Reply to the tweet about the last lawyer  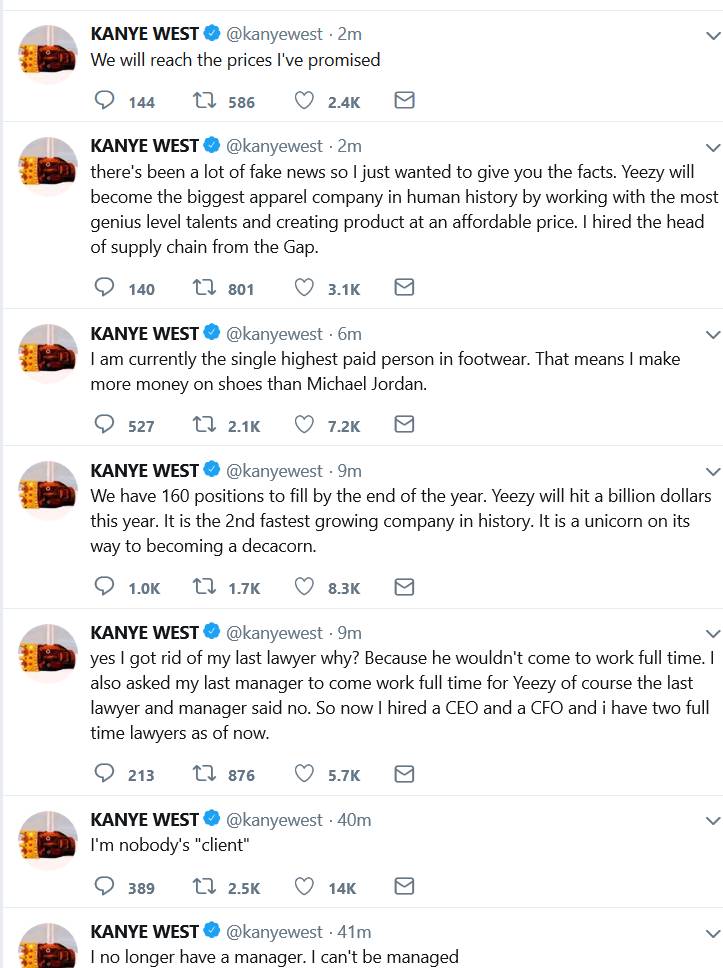104,774
